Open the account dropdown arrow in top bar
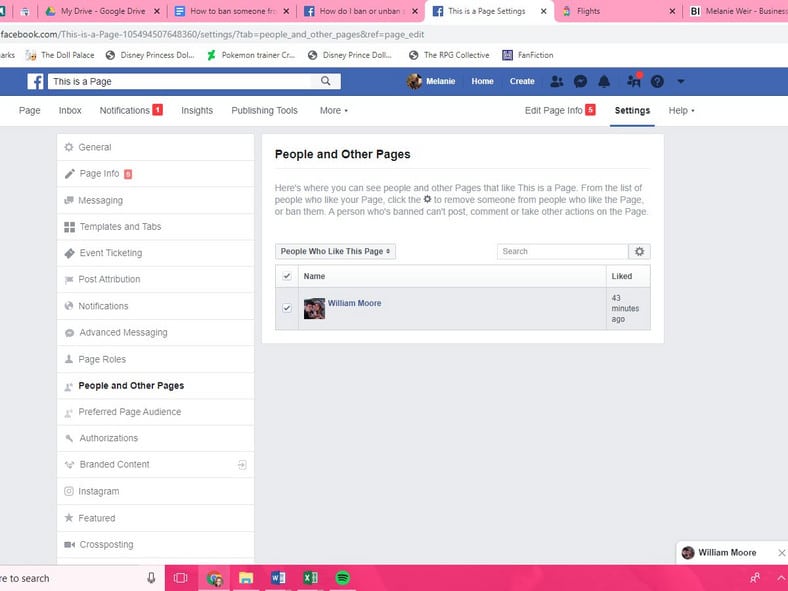Viewport: 788px width, 591px height. click(680, 81)
